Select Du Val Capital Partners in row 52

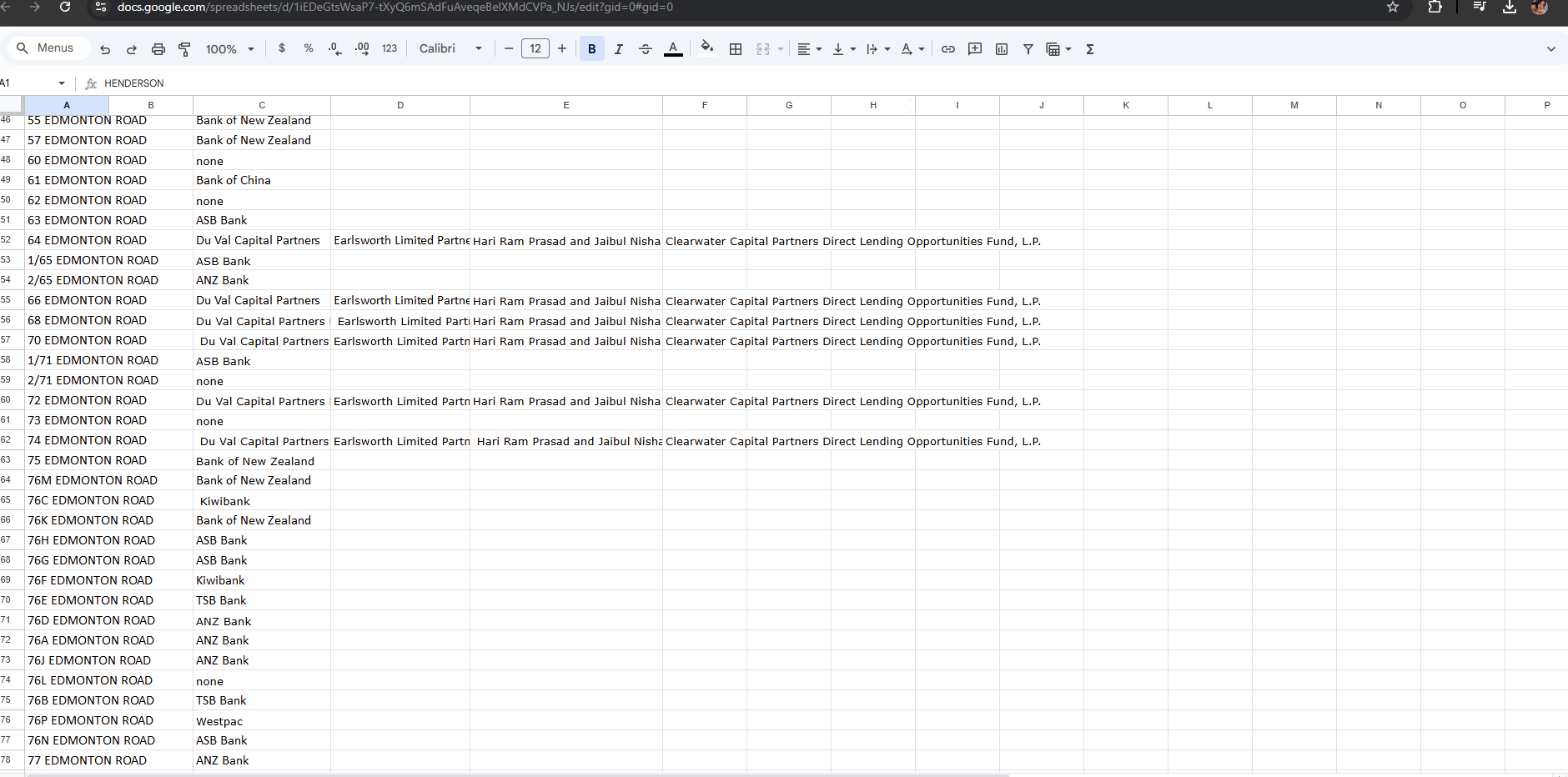point(262,240)
